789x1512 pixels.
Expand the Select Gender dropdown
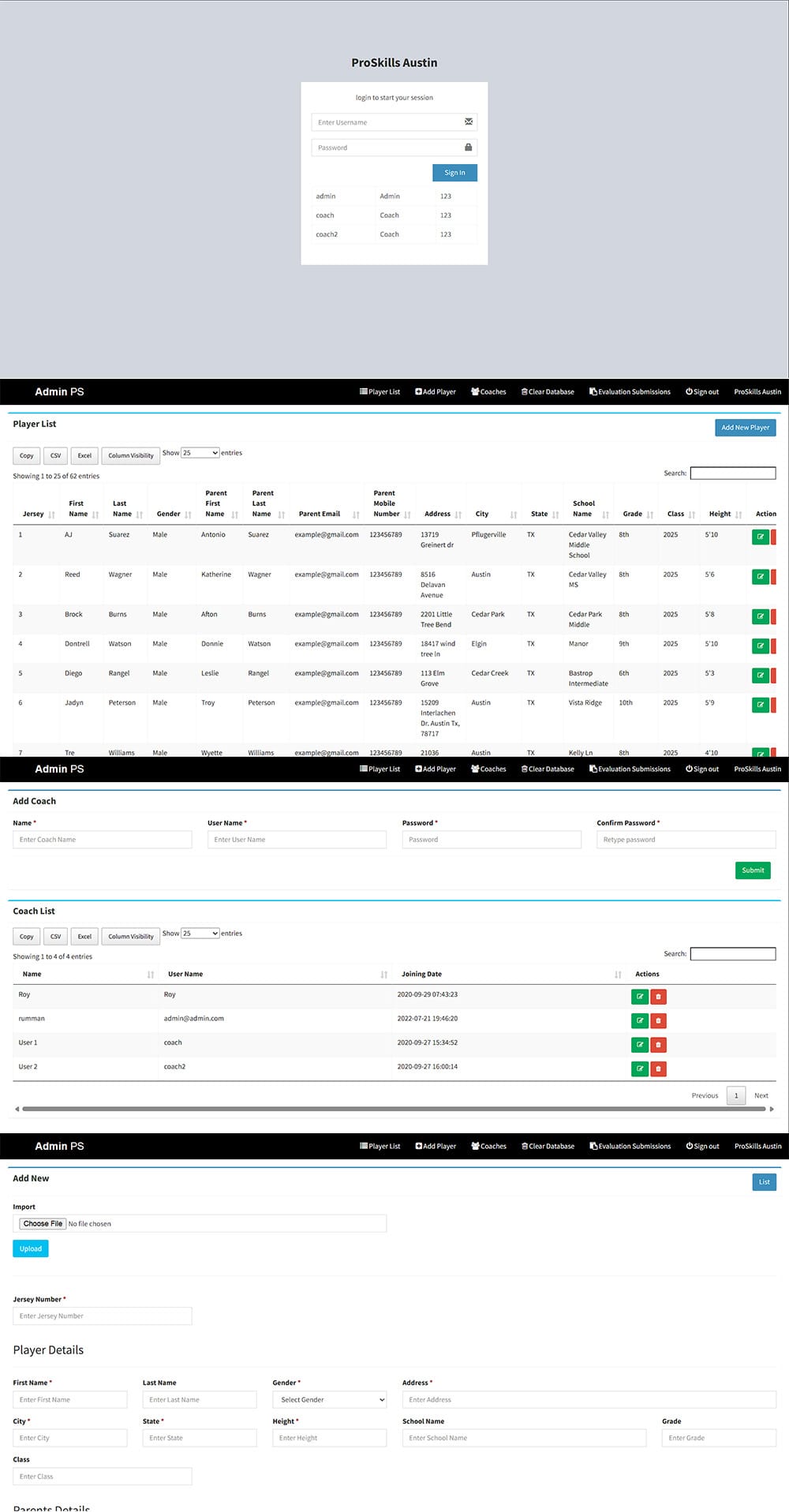329,1400
